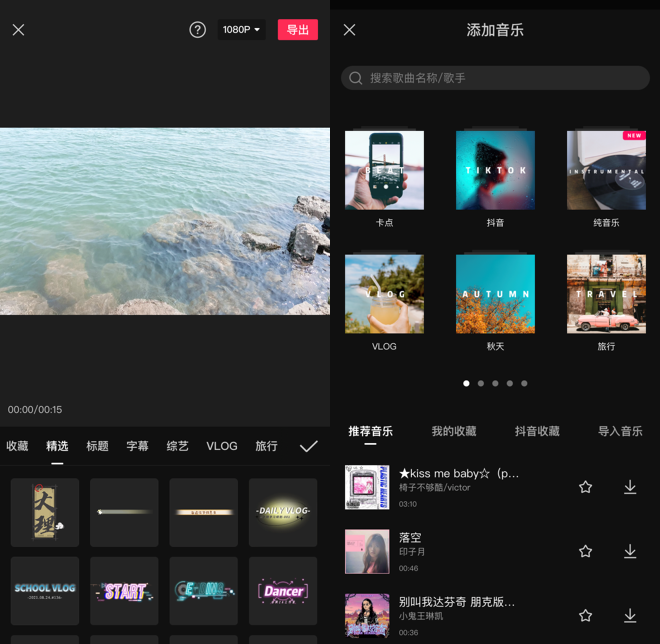The image size is (660, 644).
Task: Select the grey line bar text template
Action: pyautogui.click(x=124, y=513)
